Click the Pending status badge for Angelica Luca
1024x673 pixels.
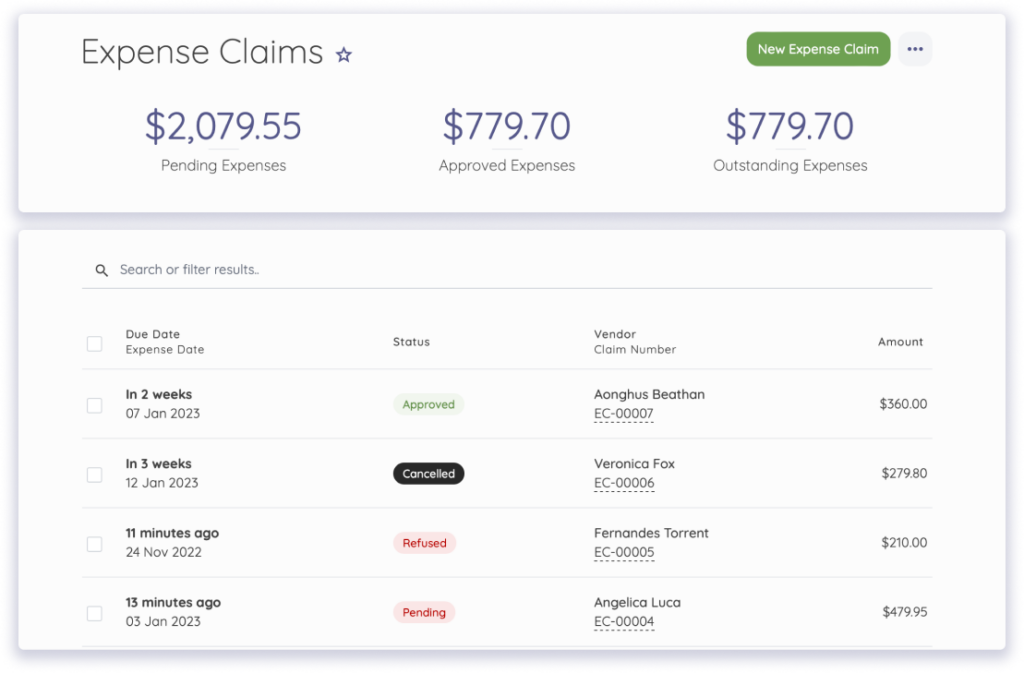tap(423, 612)
